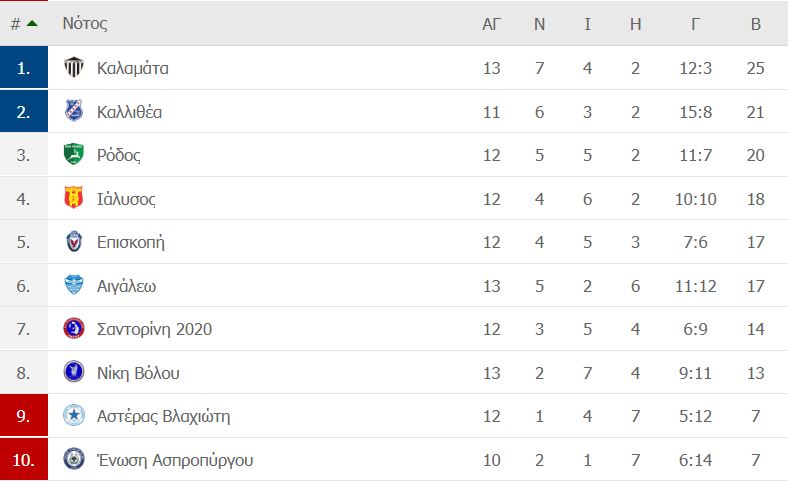
Task: Sort by the Γ goals column header
Action: point(696,24)
